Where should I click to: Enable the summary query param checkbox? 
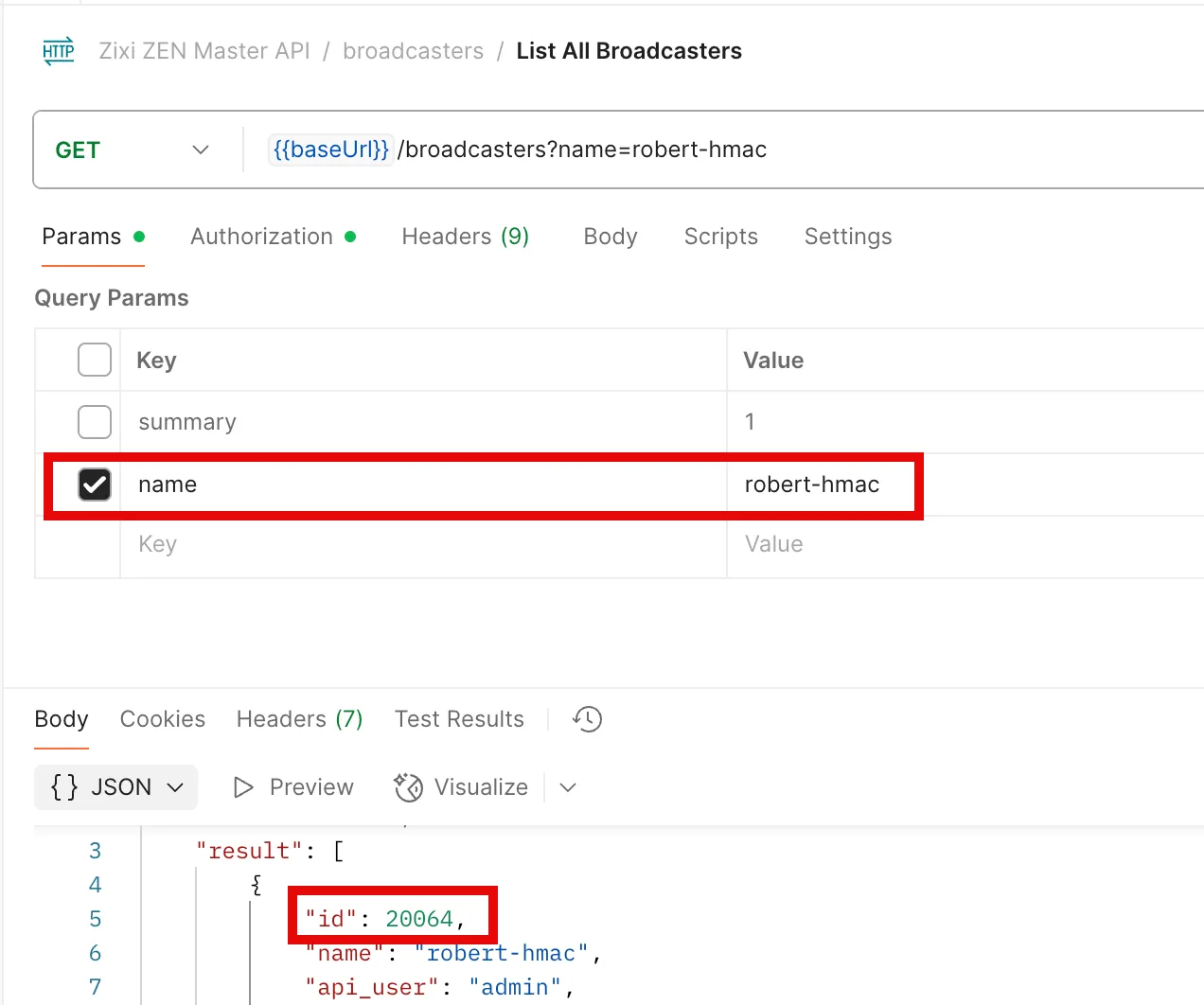[x=95, y=422]
